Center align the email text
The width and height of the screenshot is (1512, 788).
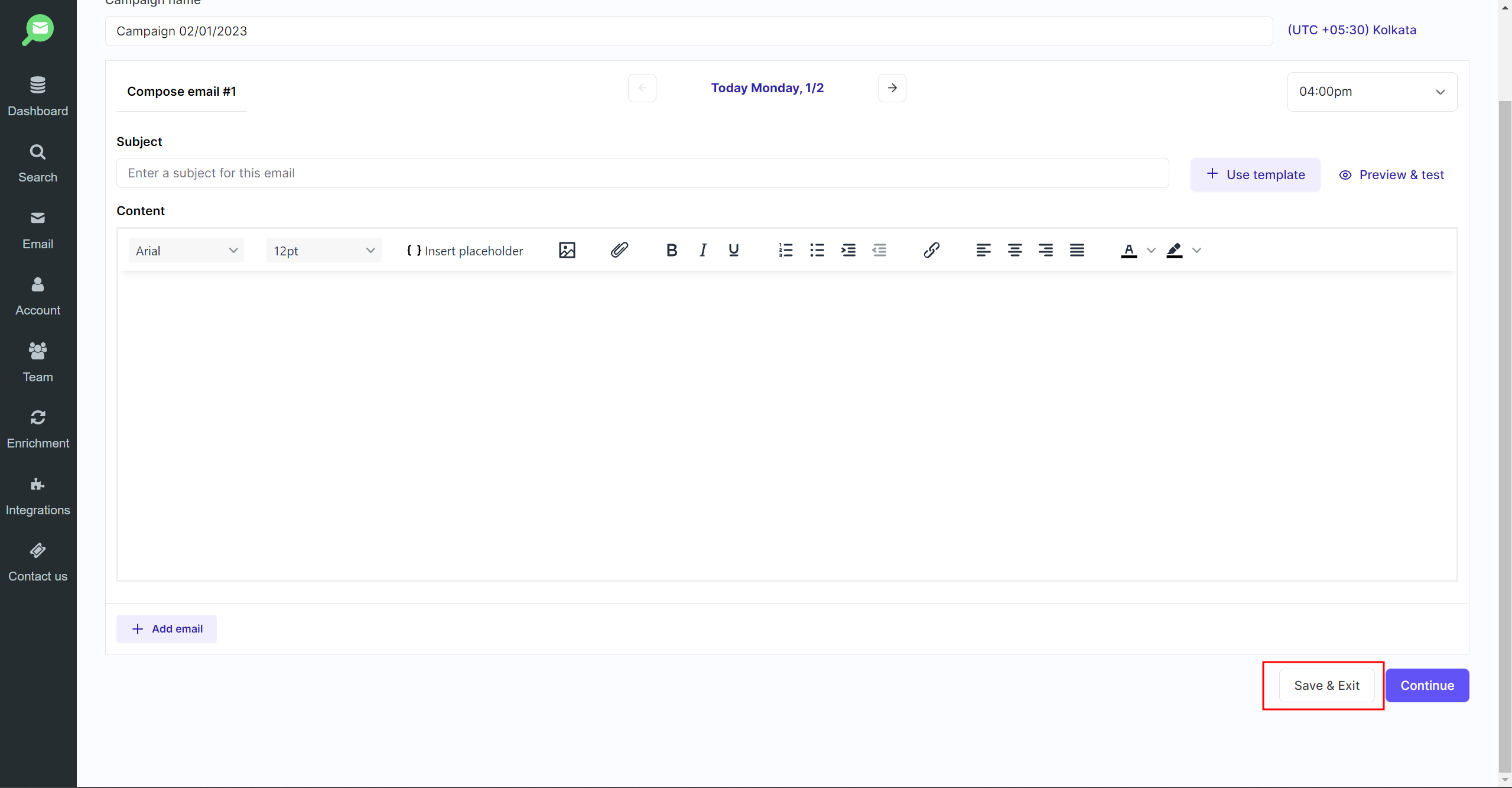pyautogui.click(x=1014, y=250)
